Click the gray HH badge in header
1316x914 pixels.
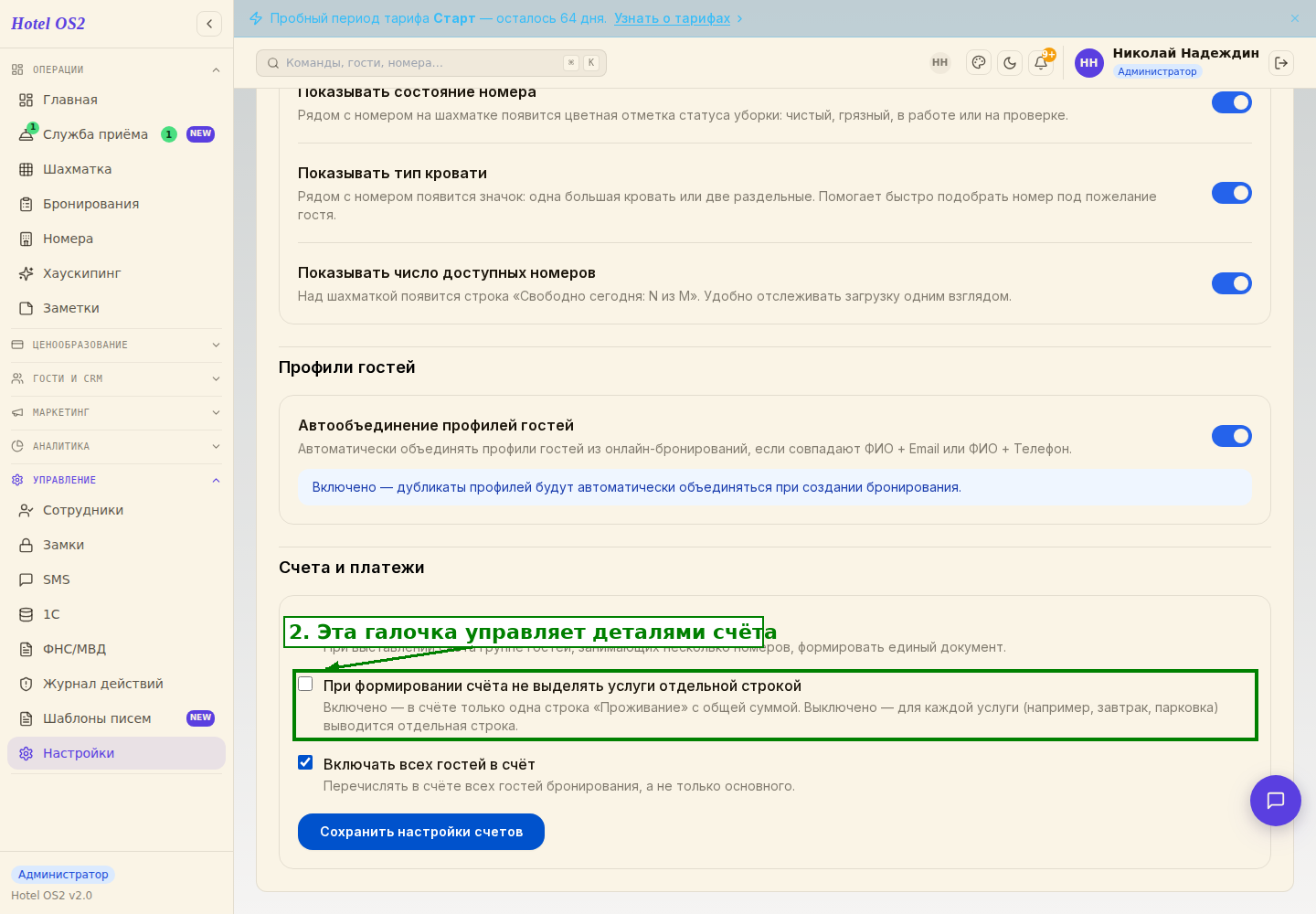(939, 63)
